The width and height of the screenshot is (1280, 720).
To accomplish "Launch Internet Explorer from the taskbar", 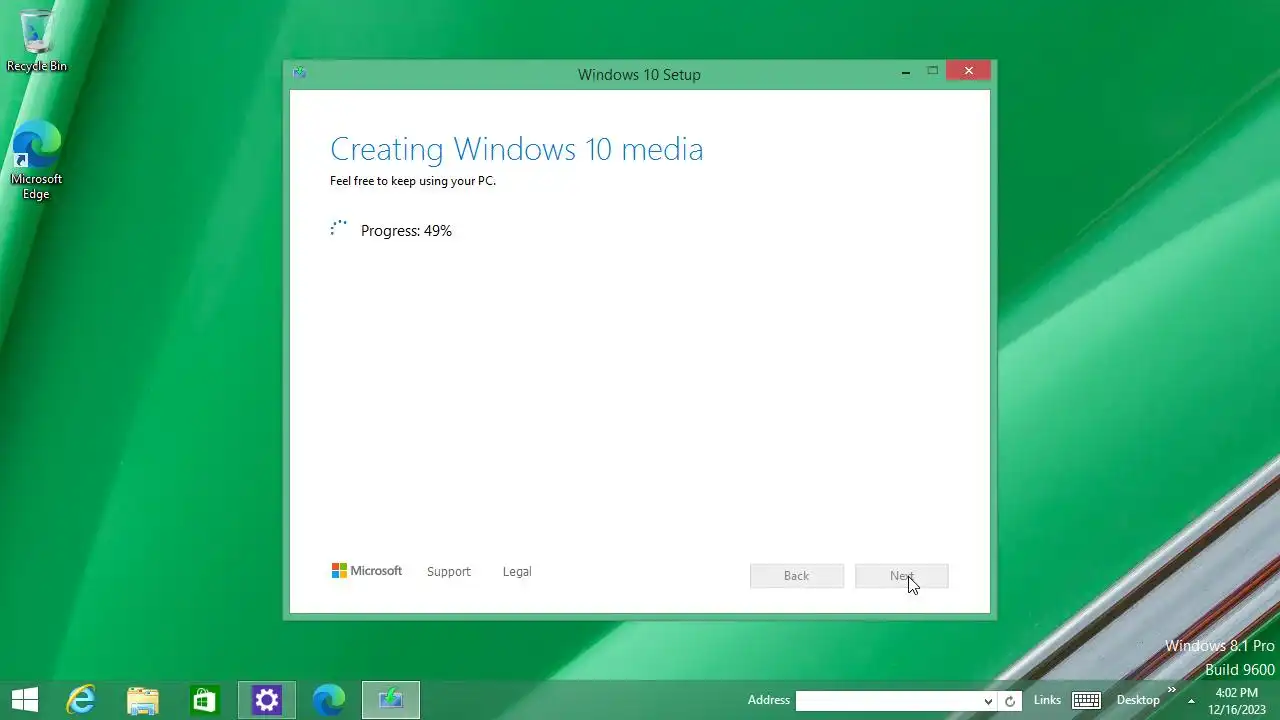I will click(81, 700).
